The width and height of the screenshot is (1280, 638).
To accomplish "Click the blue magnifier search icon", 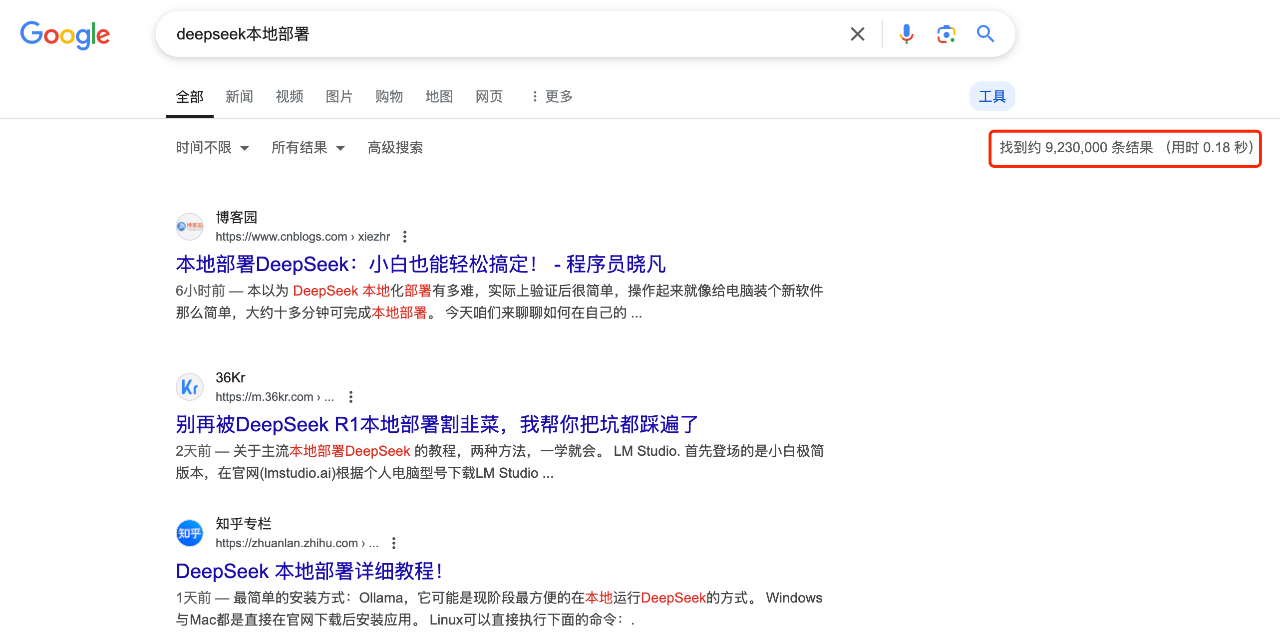I will (986, 34).
